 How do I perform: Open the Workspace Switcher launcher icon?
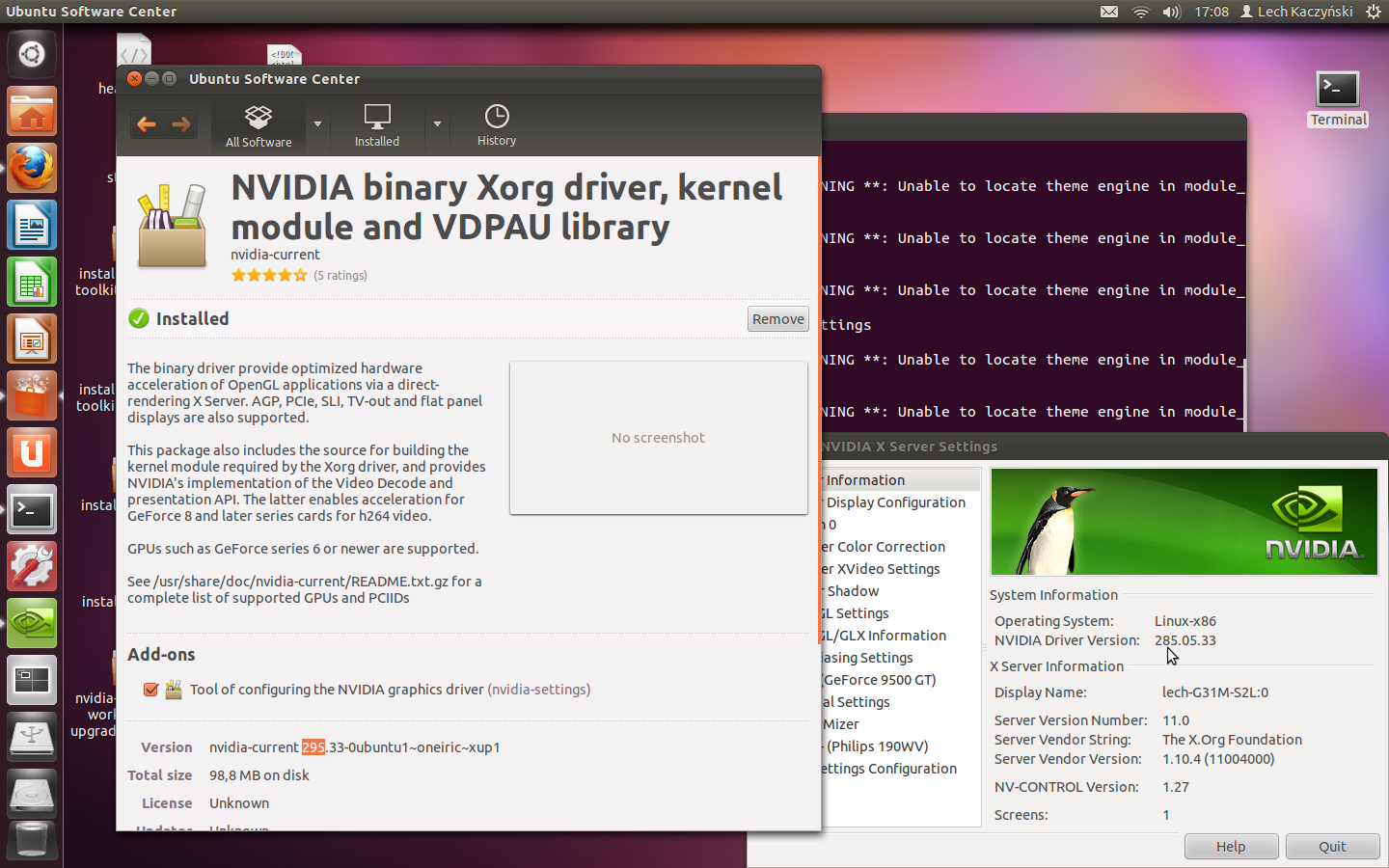coord(32,680)
